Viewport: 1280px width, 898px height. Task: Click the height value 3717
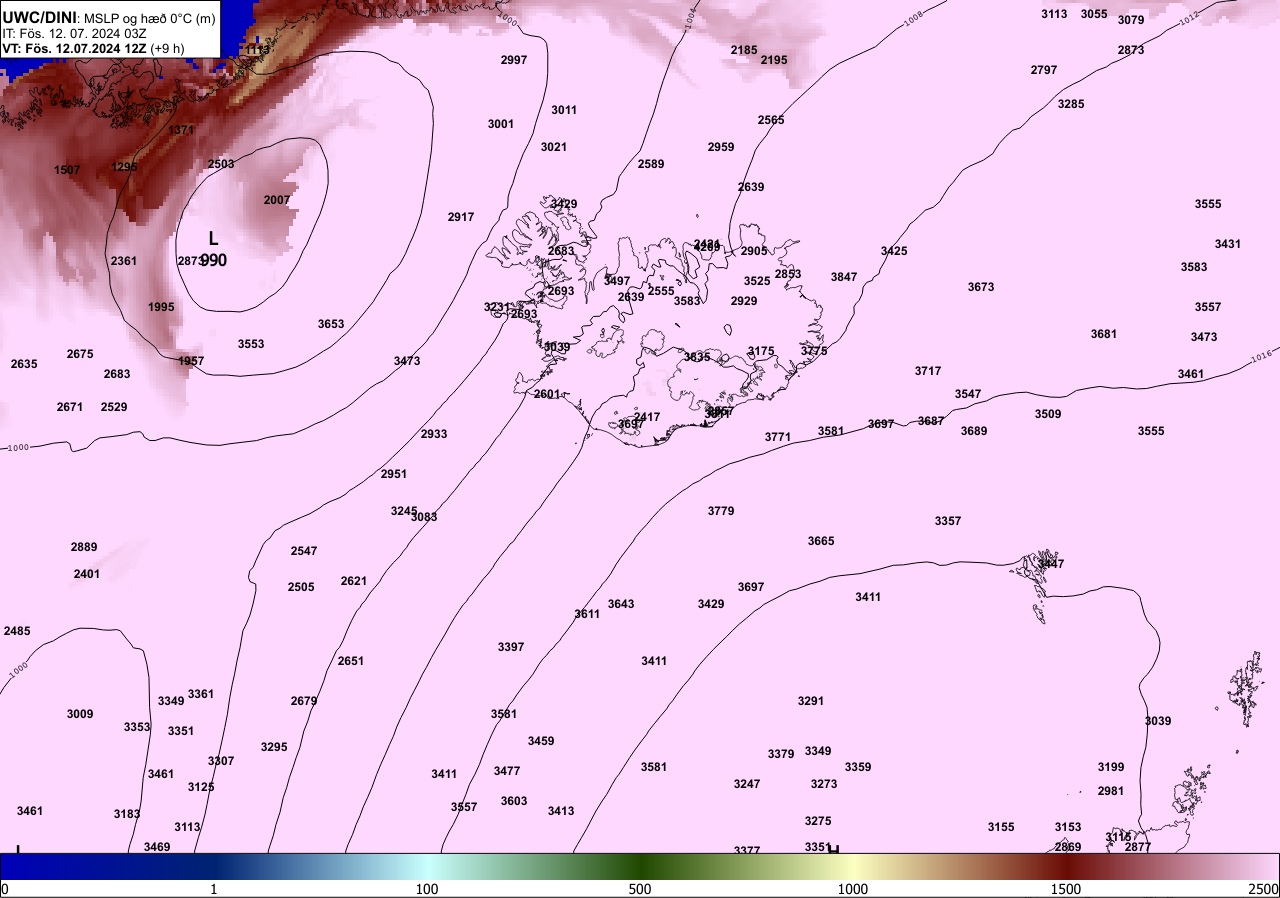(928, 371)
